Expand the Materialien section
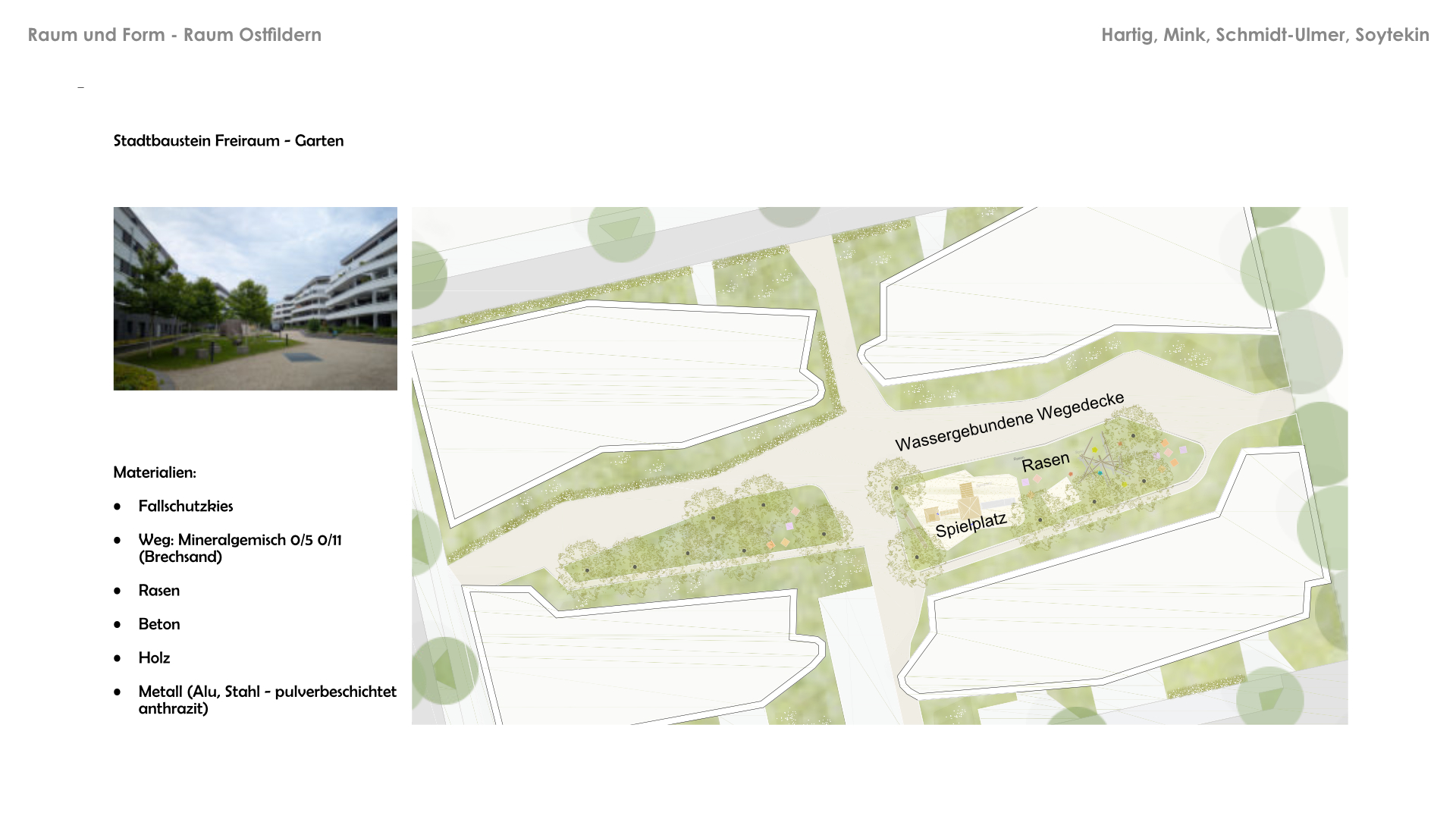The image size is (1456, 819). point(154,471)
